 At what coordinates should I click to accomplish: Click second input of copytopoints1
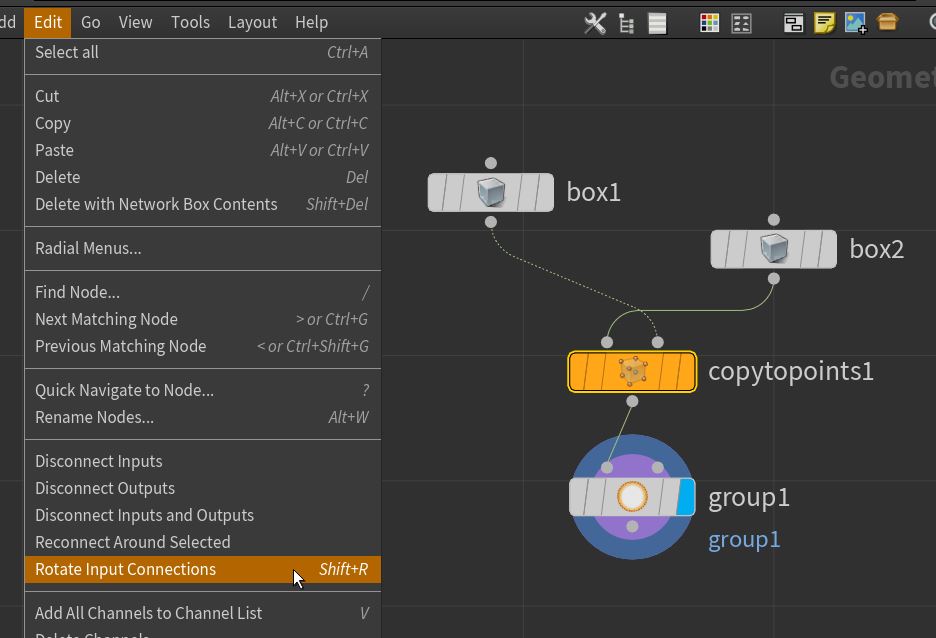point(658,342)
